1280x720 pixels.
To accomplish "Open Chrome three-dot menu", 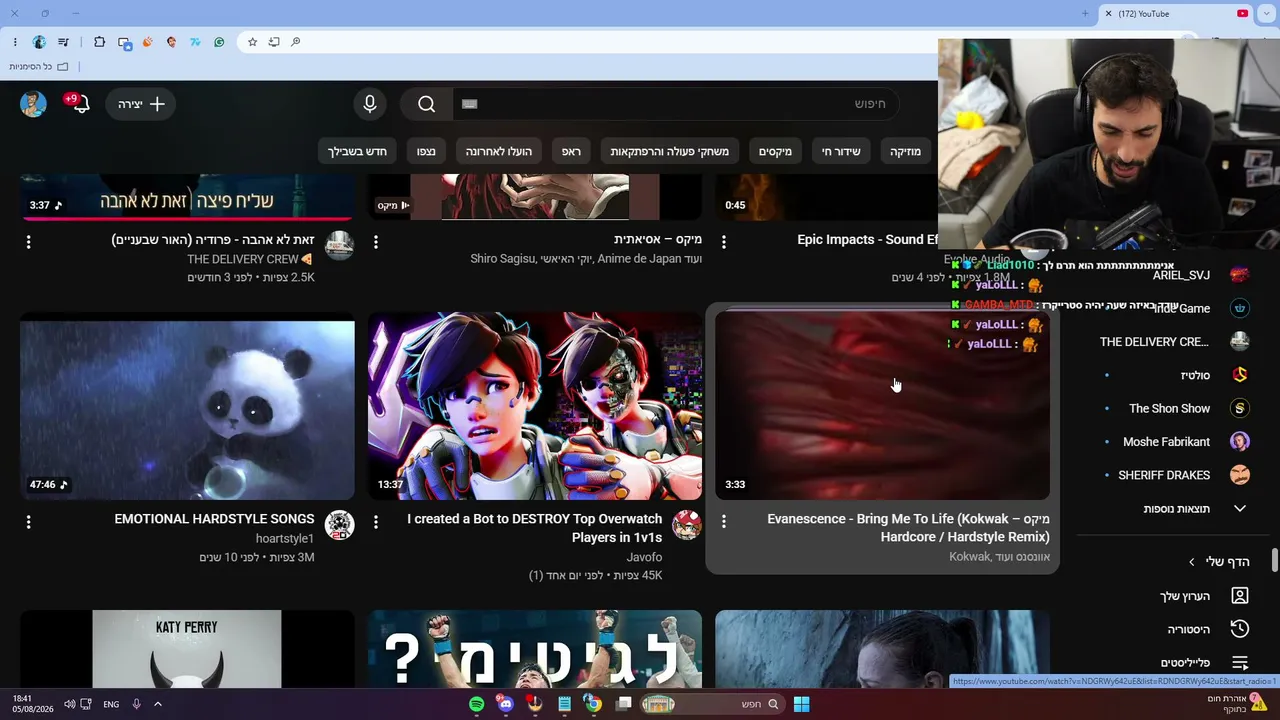I will pyautogui.click(x=15, y=42).
